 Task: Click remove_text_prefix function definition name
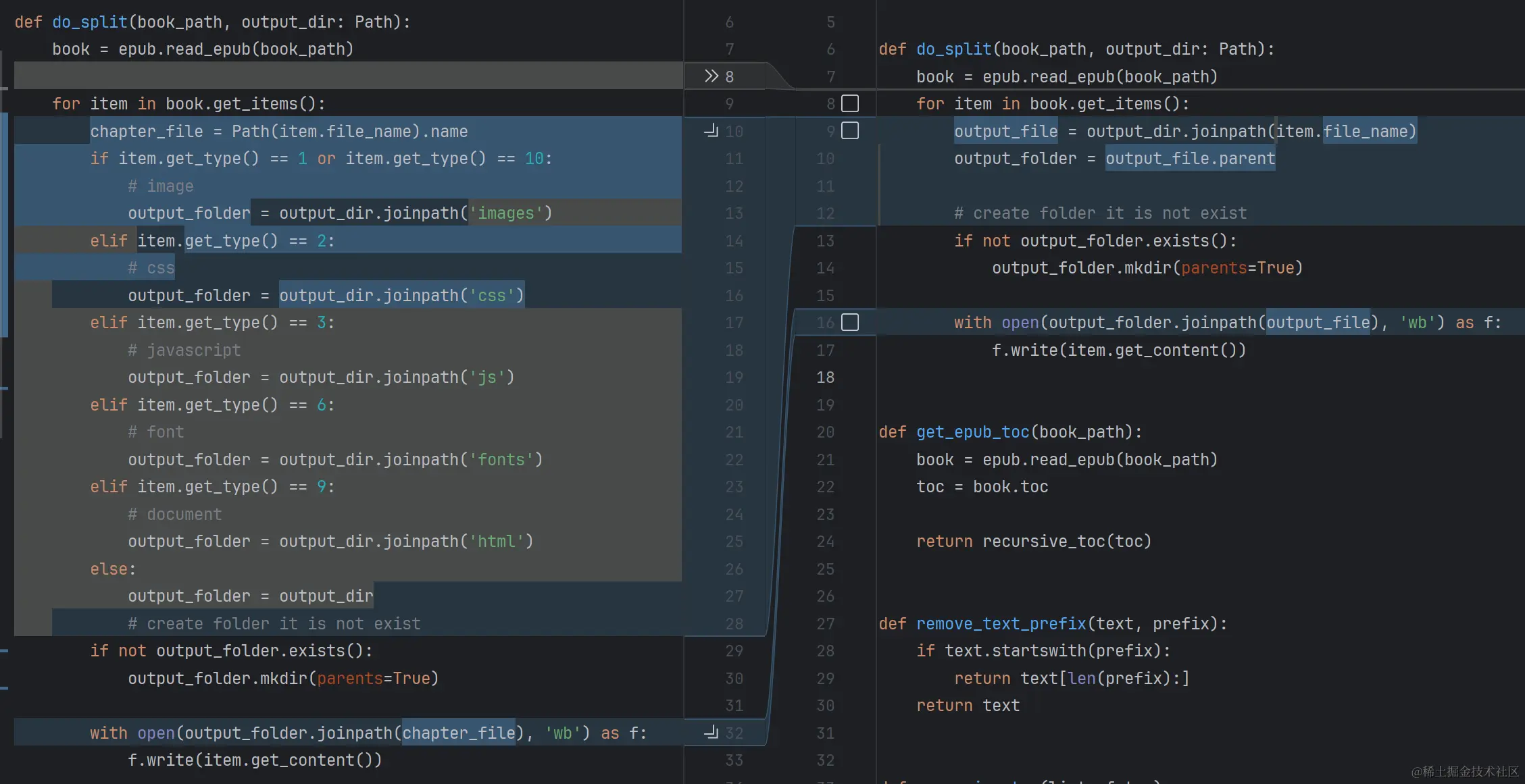1001,623
